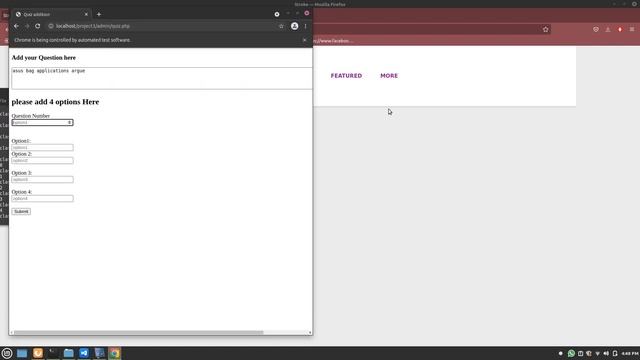The width and height of the screenshot is (640, 360).
Task: Switch to Visual Studio Code in the taskbar
Action: point(84,353)
